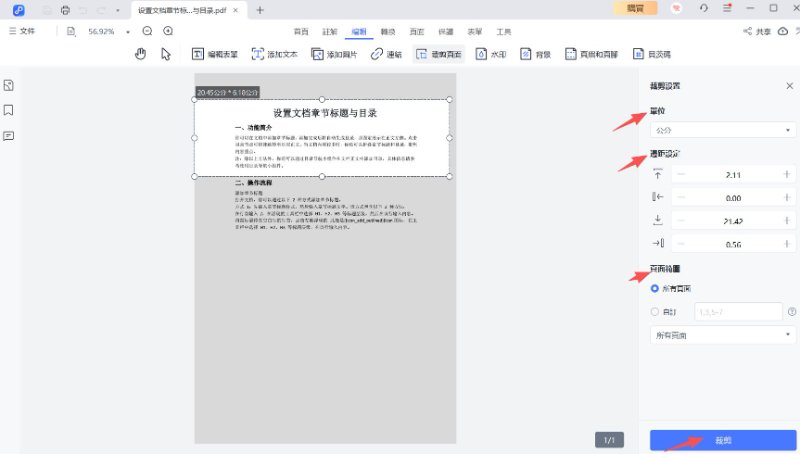
Task: Open the Bates Number tool
Action: click(x=652, y=54)
